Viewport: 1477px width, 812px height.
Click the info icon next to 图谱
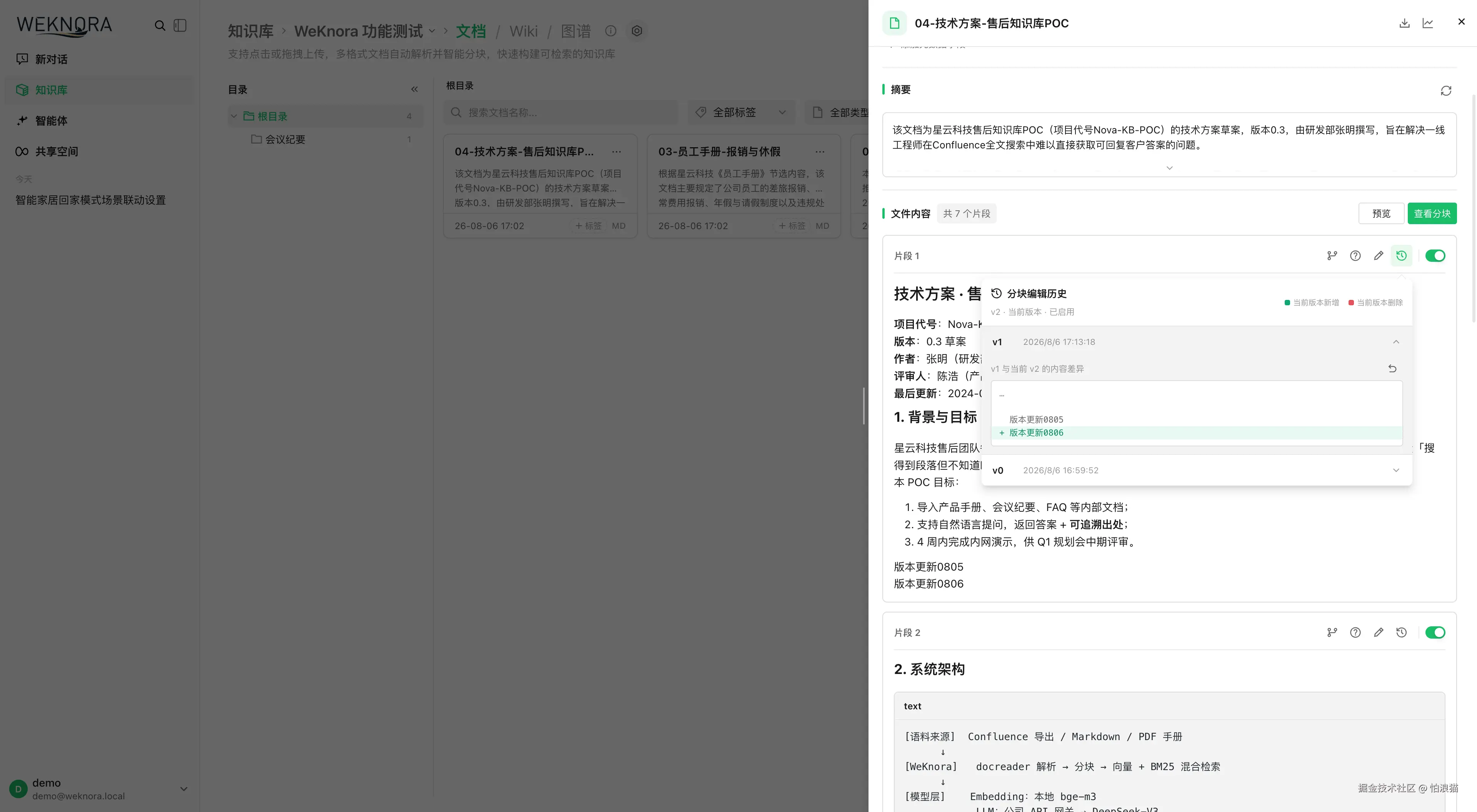point(611,31)
